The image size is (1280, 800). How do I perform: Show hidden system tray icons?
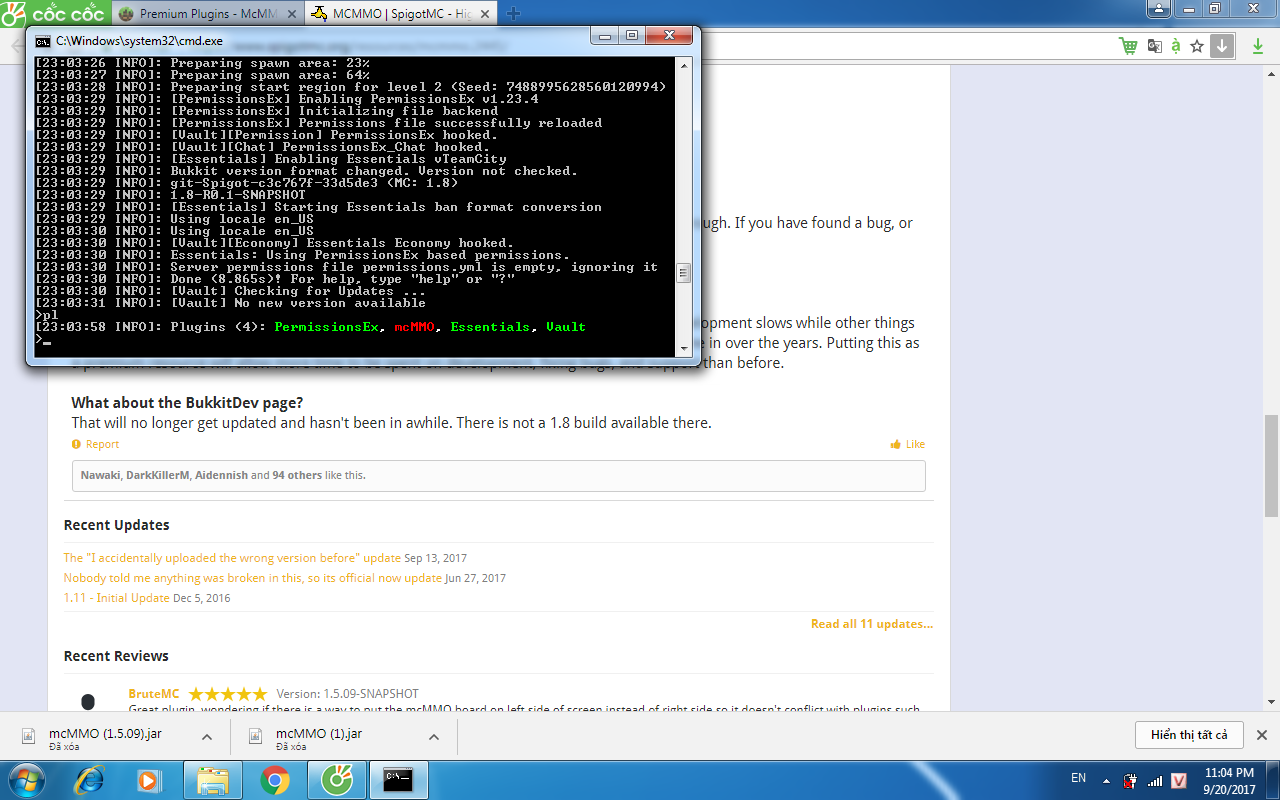1108,779
